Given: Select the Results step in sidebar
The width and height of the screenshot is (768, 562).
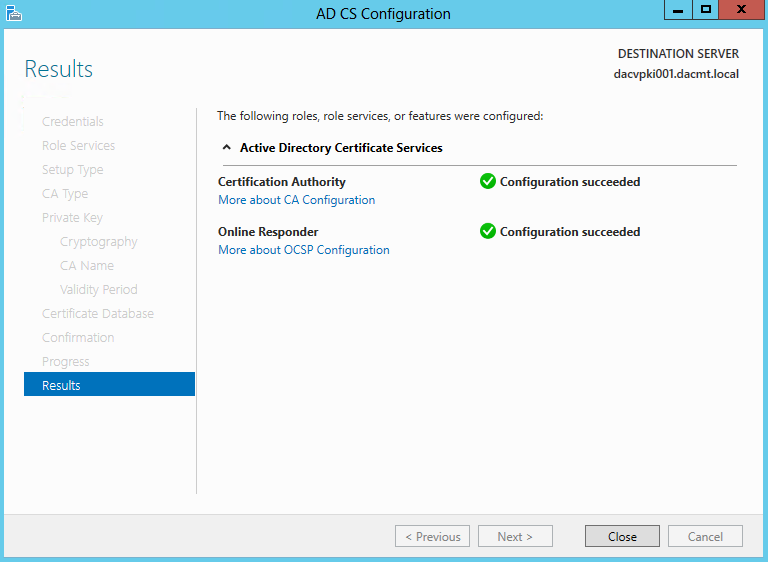Looking at the screenshot, I should (x=109, y=385).
